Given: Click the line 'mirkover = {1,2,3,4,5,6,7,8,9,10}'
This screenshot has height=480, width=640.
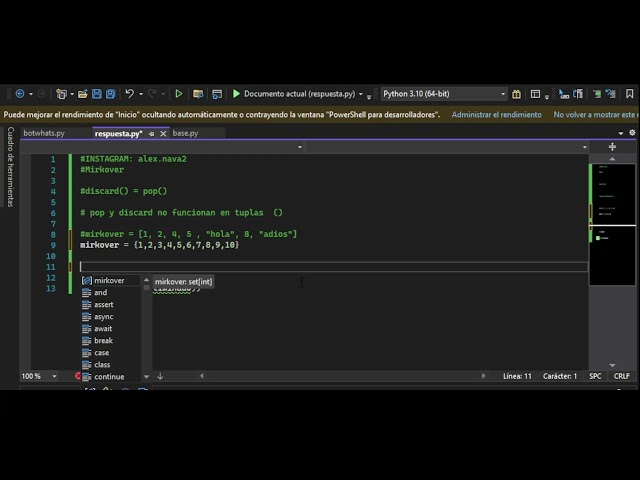Looking at the screenshot, I should click(160, 245).
